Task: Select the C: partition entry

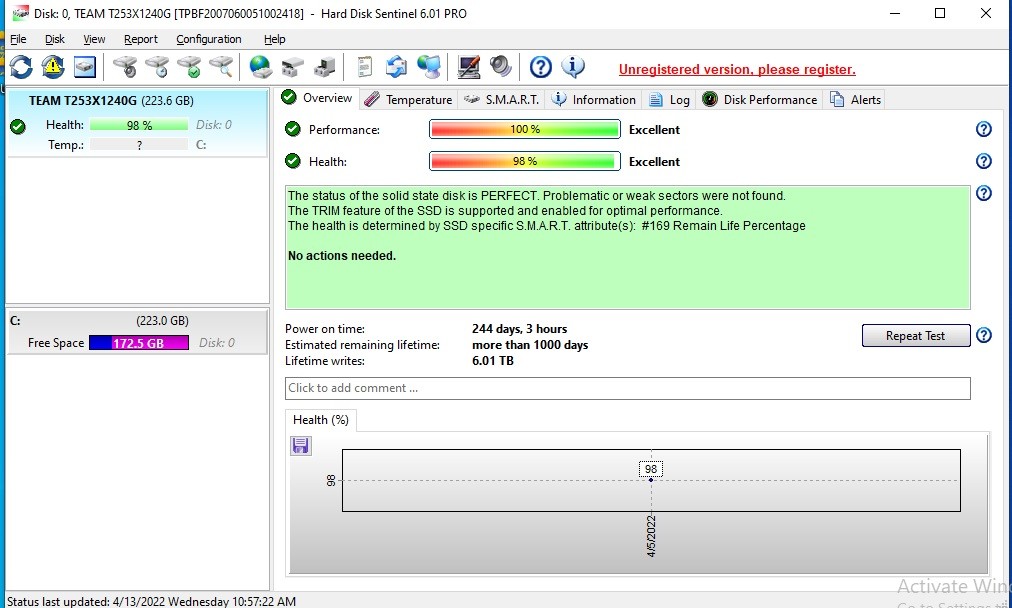Action: click(137, 332)
